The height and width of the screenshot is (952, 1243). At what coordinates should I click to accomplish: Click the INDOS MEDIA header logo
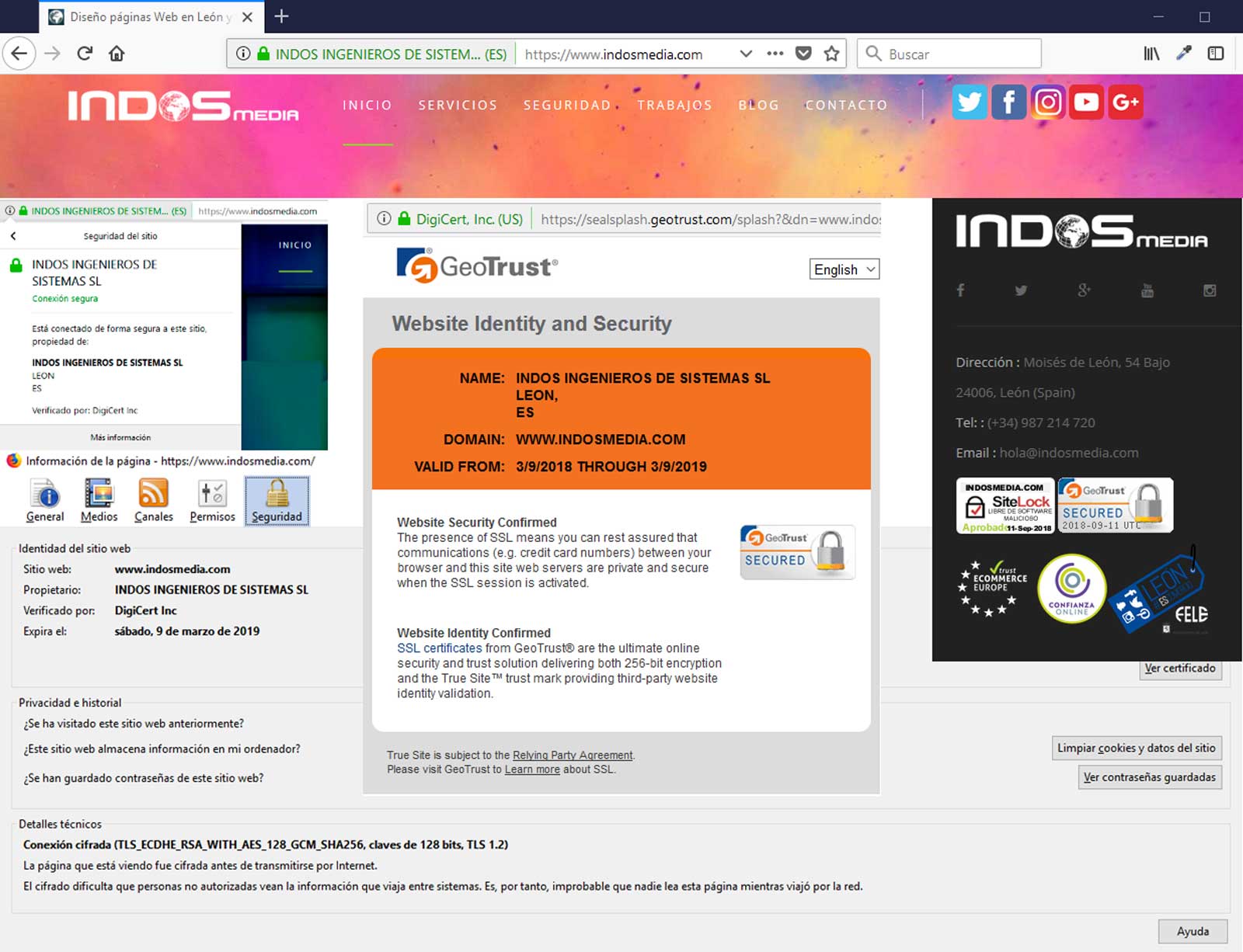click(x=183, y=106)
